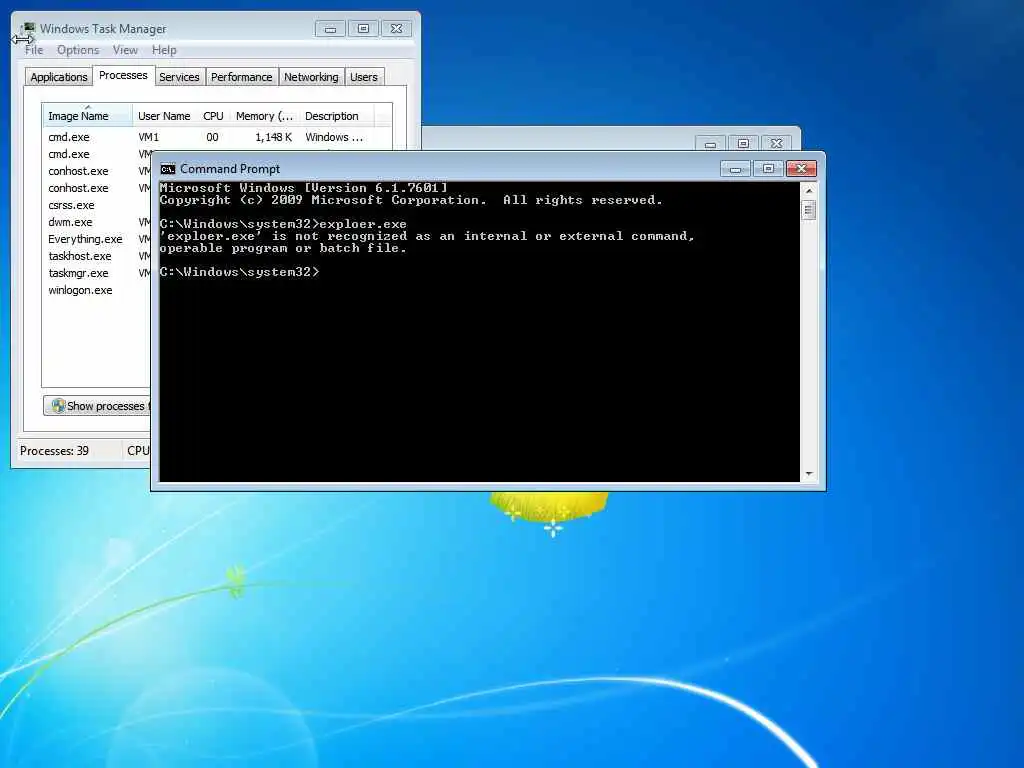Click the Command Prompt title bar icon
Screen dimensions: 1024x768
pos(168,169)
